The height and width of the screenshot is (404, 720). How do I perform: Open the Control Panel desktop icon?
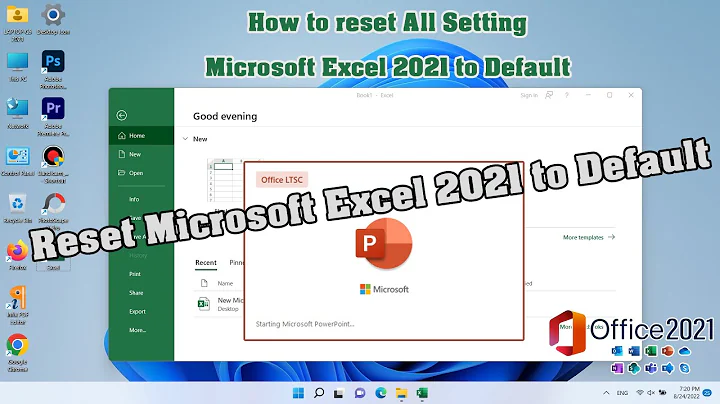[x=17, y=162]
